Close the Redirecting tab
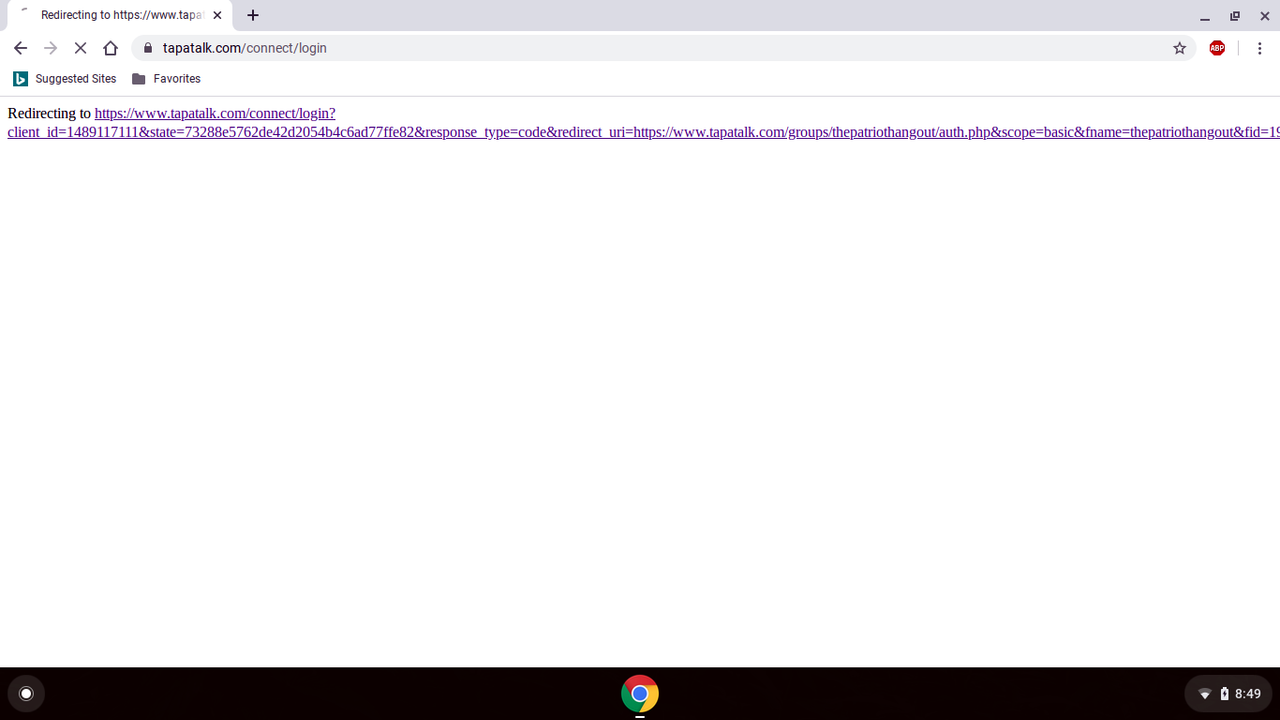This screenshot has width=1280, height=720. click(217, 15)
